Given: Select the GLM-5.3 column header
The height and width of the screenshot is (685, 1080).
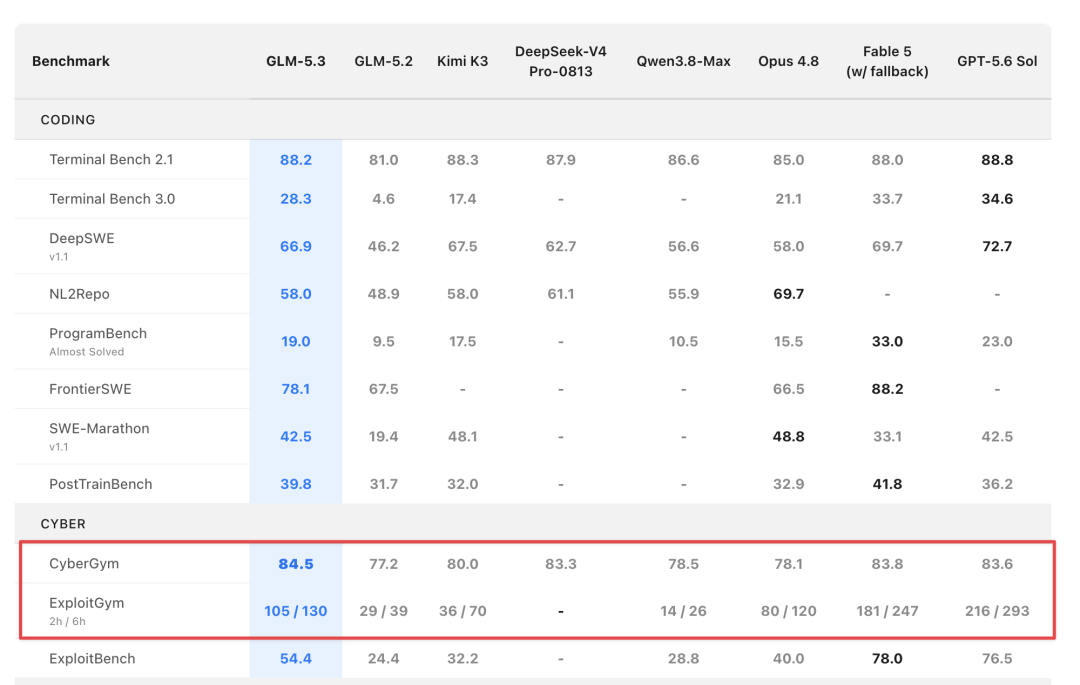Looking at the screenshot, I should click(295, 61).
